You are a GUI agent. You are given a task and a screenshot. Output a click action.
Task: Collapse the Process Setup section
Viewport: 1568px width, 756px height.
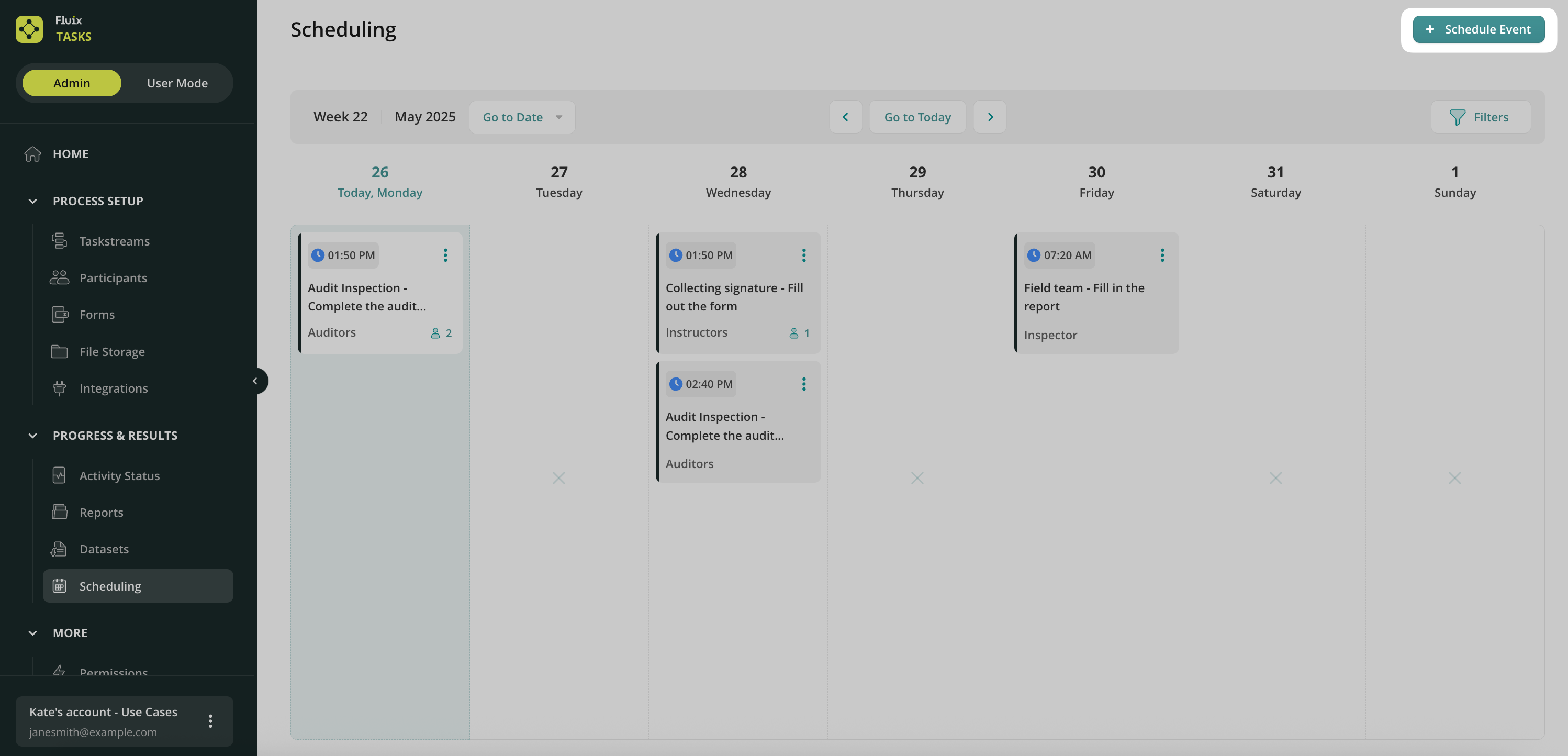33,201
